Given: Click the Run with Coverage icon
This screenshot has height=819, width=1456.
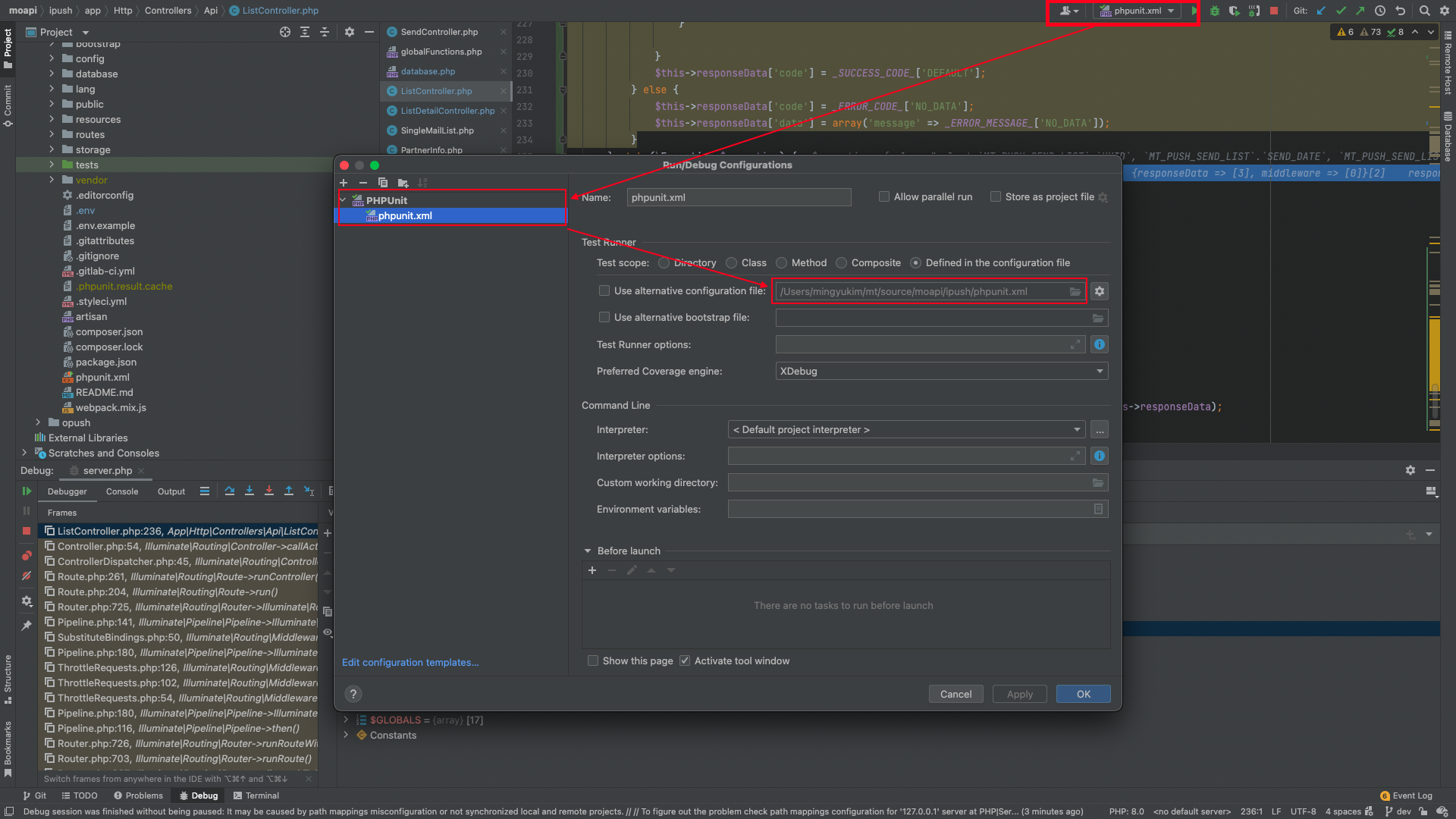Looking at the screenshot, I should click(x=1234, y=11).
